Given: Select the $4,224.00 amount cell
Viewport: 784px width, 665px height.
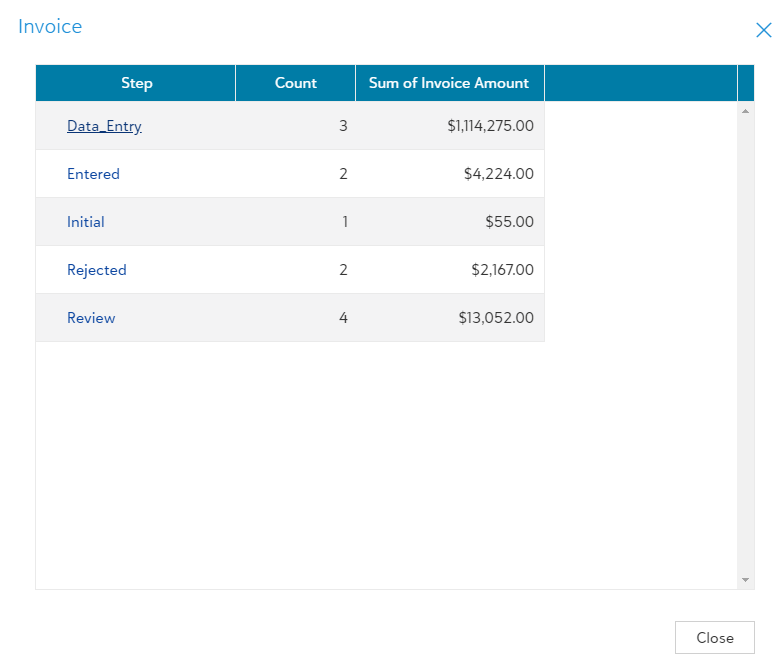Looking at the screenshot, I should coord(498,174).
